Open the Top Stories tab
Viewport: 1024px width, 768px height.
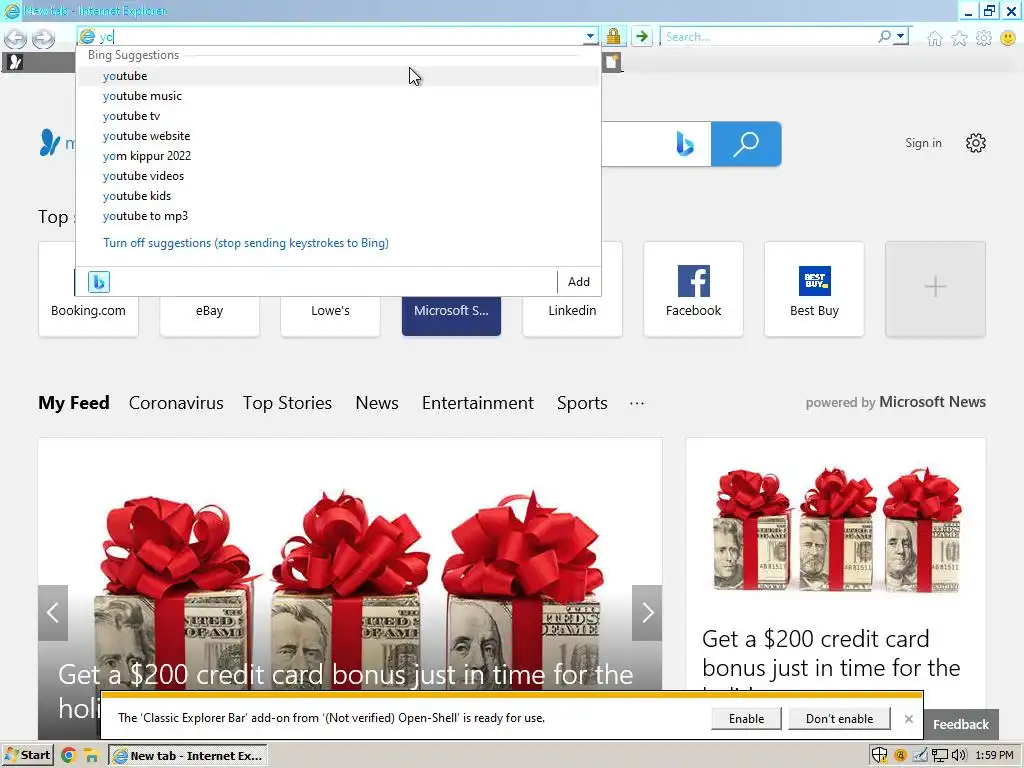pyautogui.click(x=287, y=403)
